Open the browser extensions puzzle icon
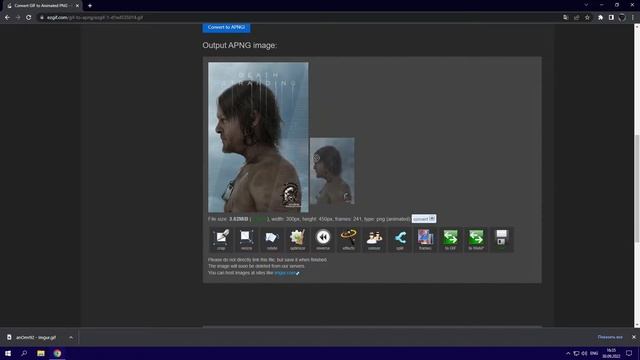The image size is (640, 360). click(600, 18)
